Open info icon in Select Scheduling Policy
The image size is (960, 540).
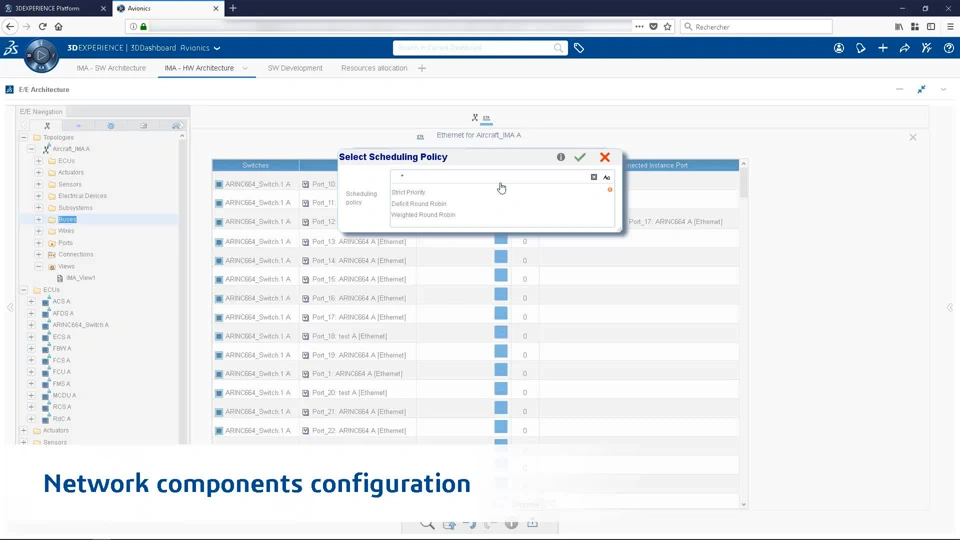click(561, 157)
